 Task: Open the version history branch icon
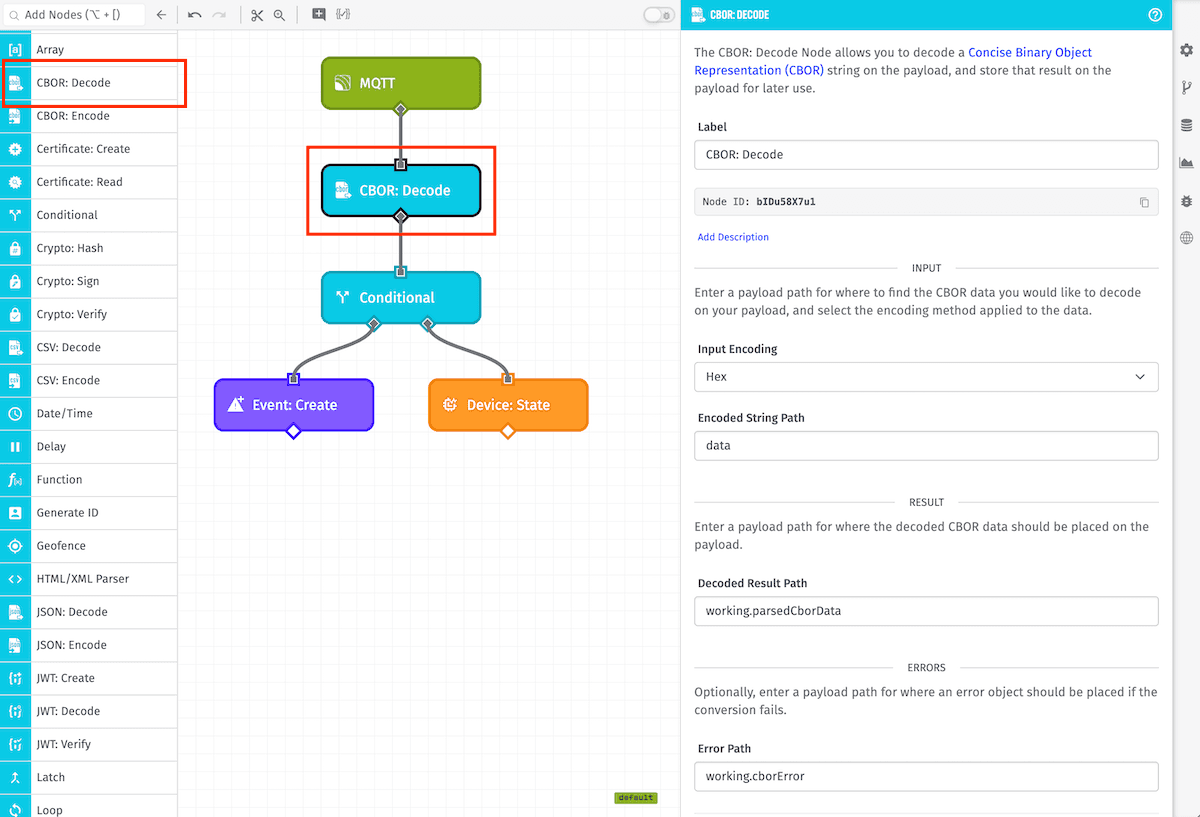click(1185, 87)
